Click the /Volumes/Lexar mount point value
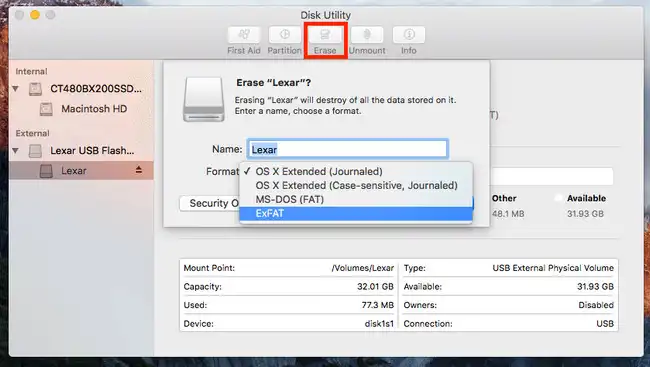 click(x=362, y=268)
